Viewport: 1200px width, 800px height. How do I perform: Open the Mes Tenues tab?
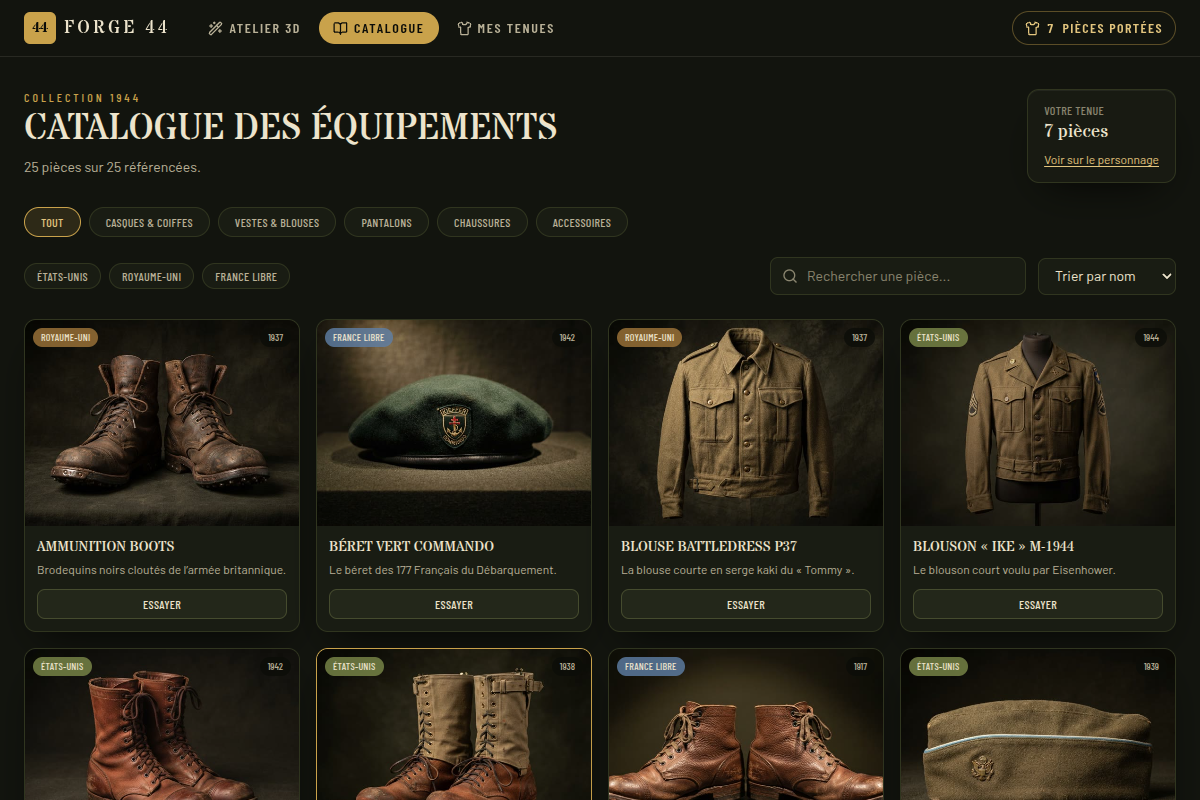[x=505, y=29]
